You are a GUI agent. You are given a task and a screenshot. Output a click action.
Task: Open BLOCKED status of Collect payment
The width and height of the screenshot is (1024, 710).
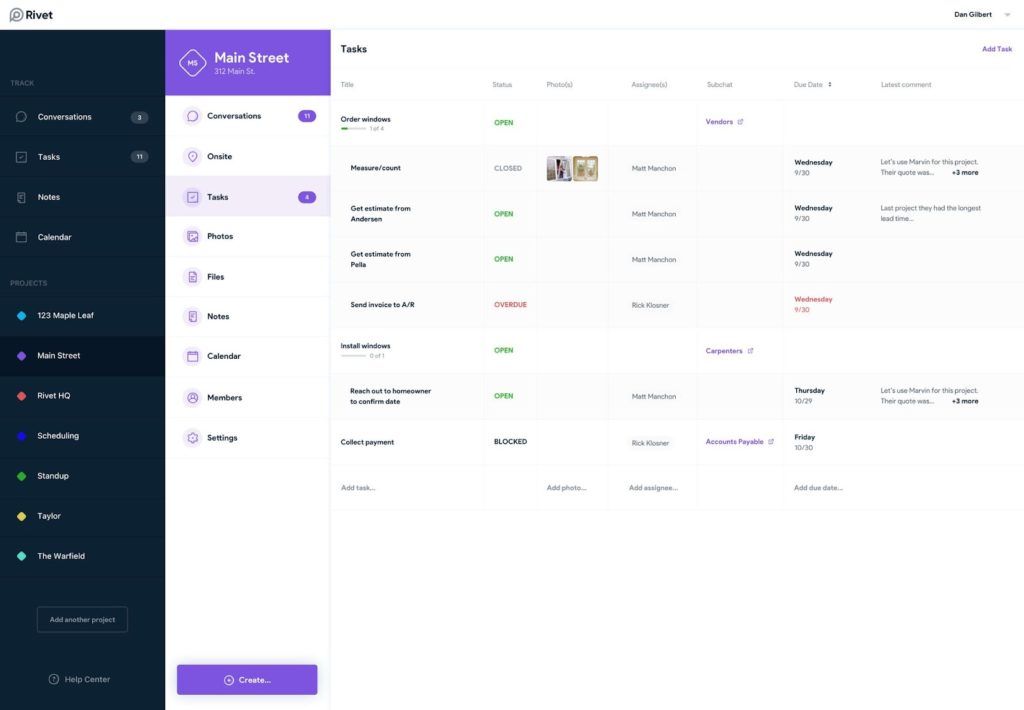[510, 442]
